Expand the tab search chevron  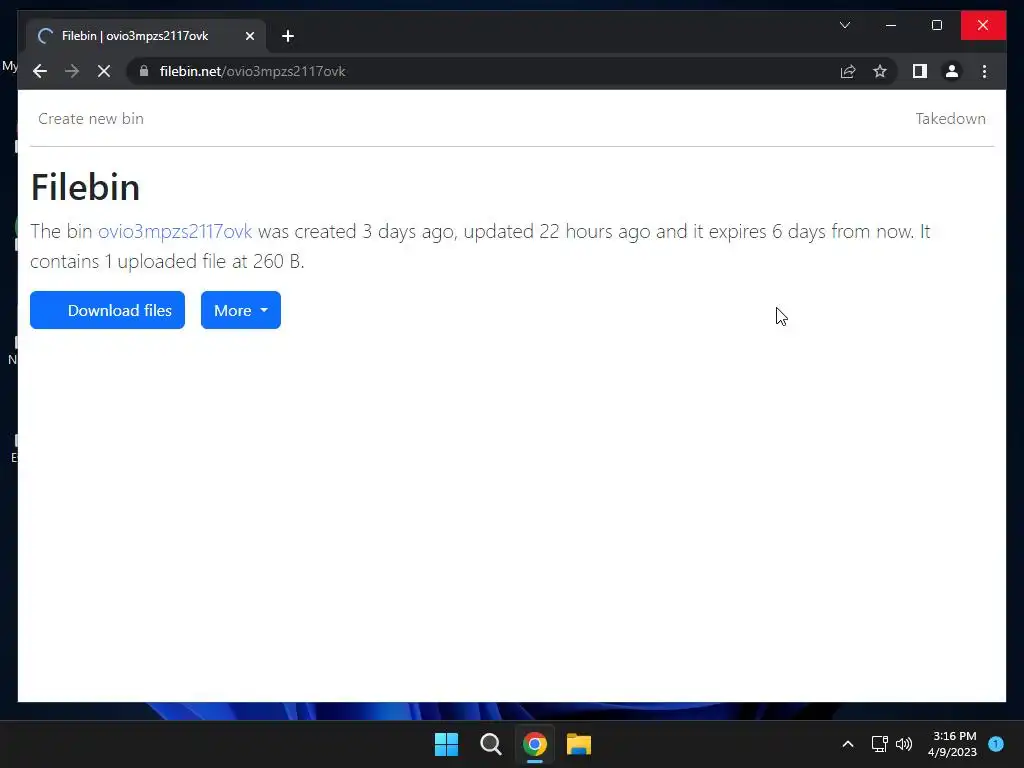point(844,25)
